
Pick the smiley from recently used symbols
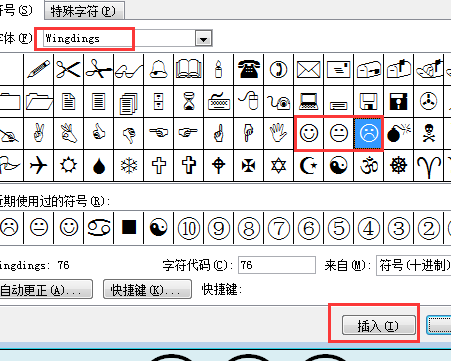(69, 228)
